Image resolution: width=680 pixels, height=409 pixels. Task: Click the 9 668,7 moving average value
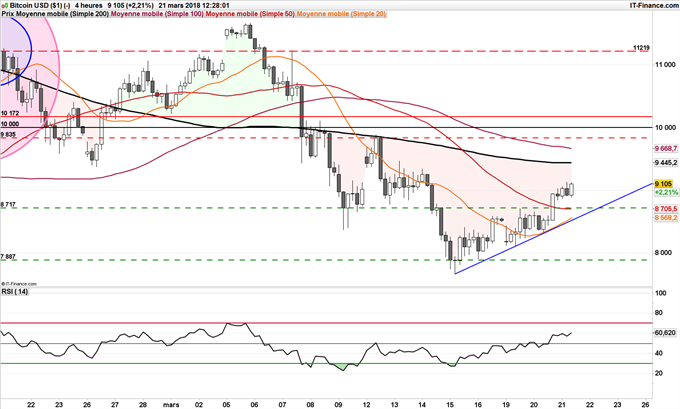666,148
